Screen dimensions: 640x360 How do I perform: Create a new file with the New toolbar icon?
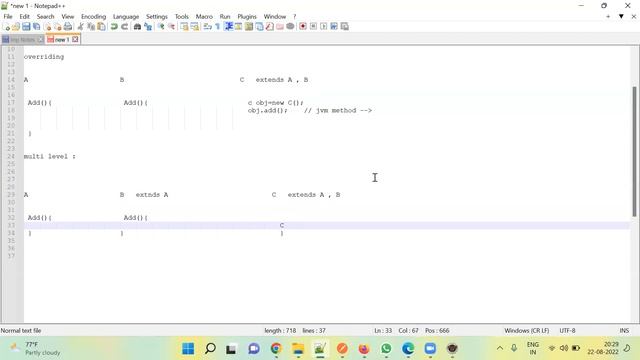click(x=6, y=27)
